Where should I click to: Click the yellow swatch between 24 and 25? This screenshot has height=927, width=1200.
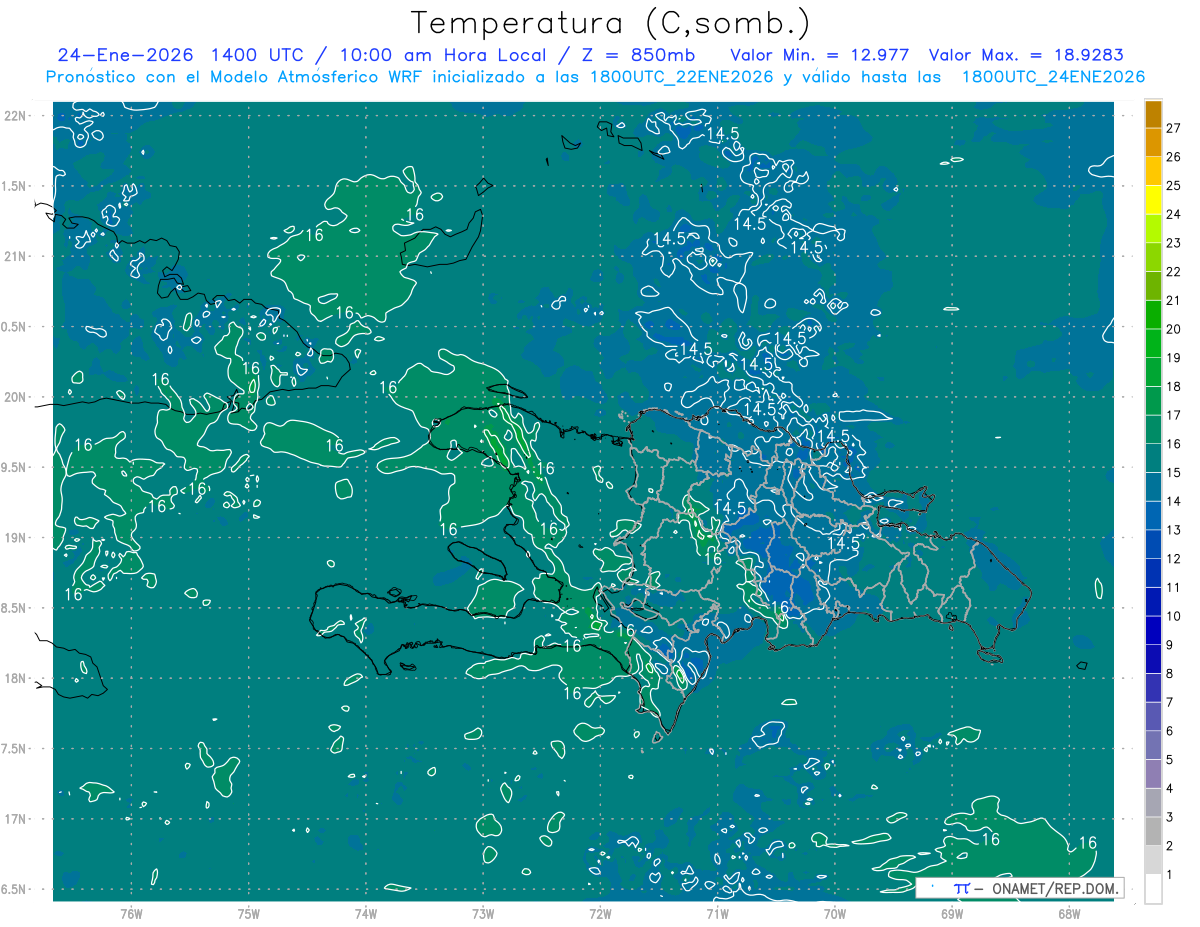(1153, 200)
